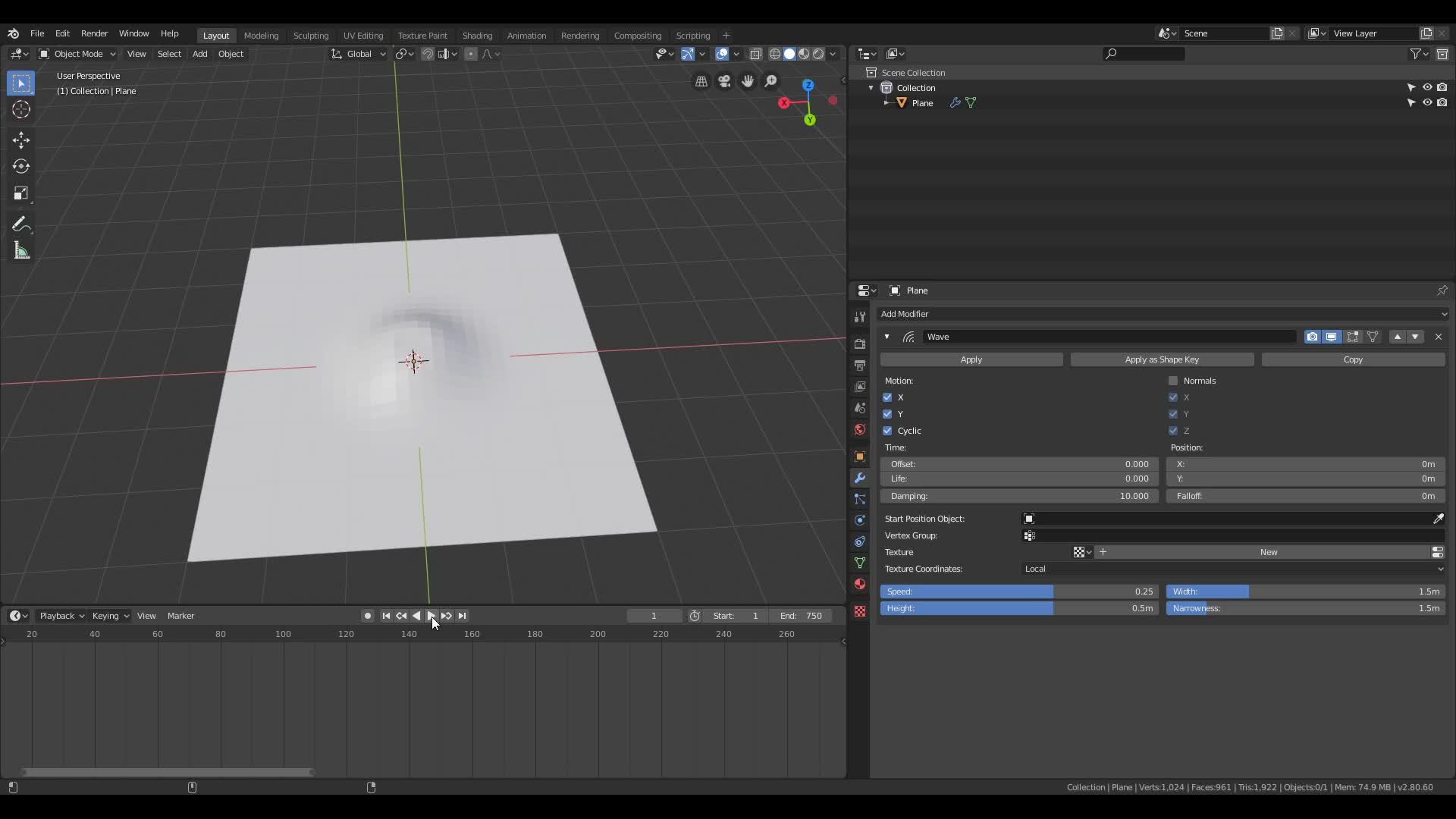
Task: Collapse the Collection in the outliner
Action: [x=871, y=88]
